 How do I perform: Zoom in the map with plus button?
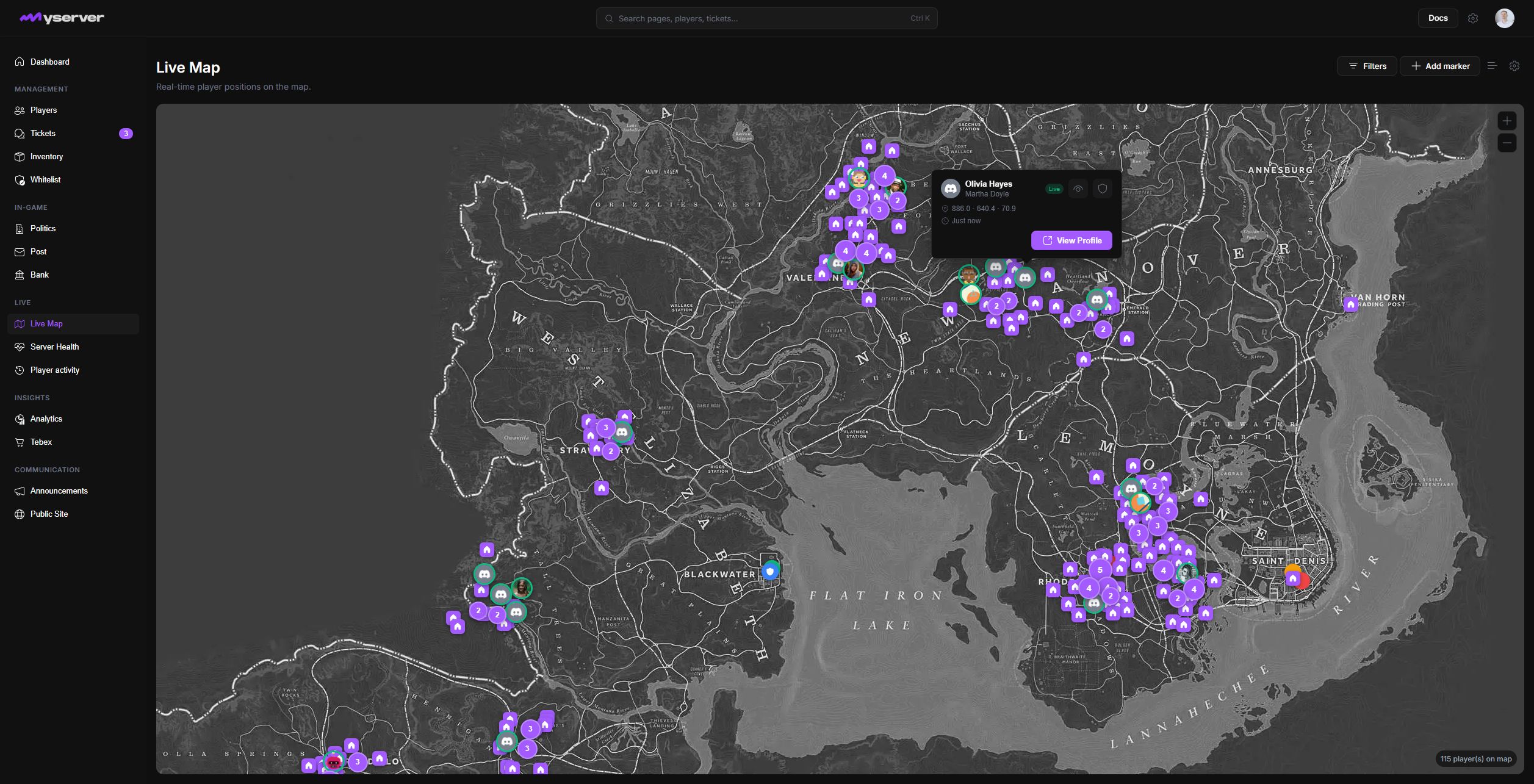coord(1507,121)
